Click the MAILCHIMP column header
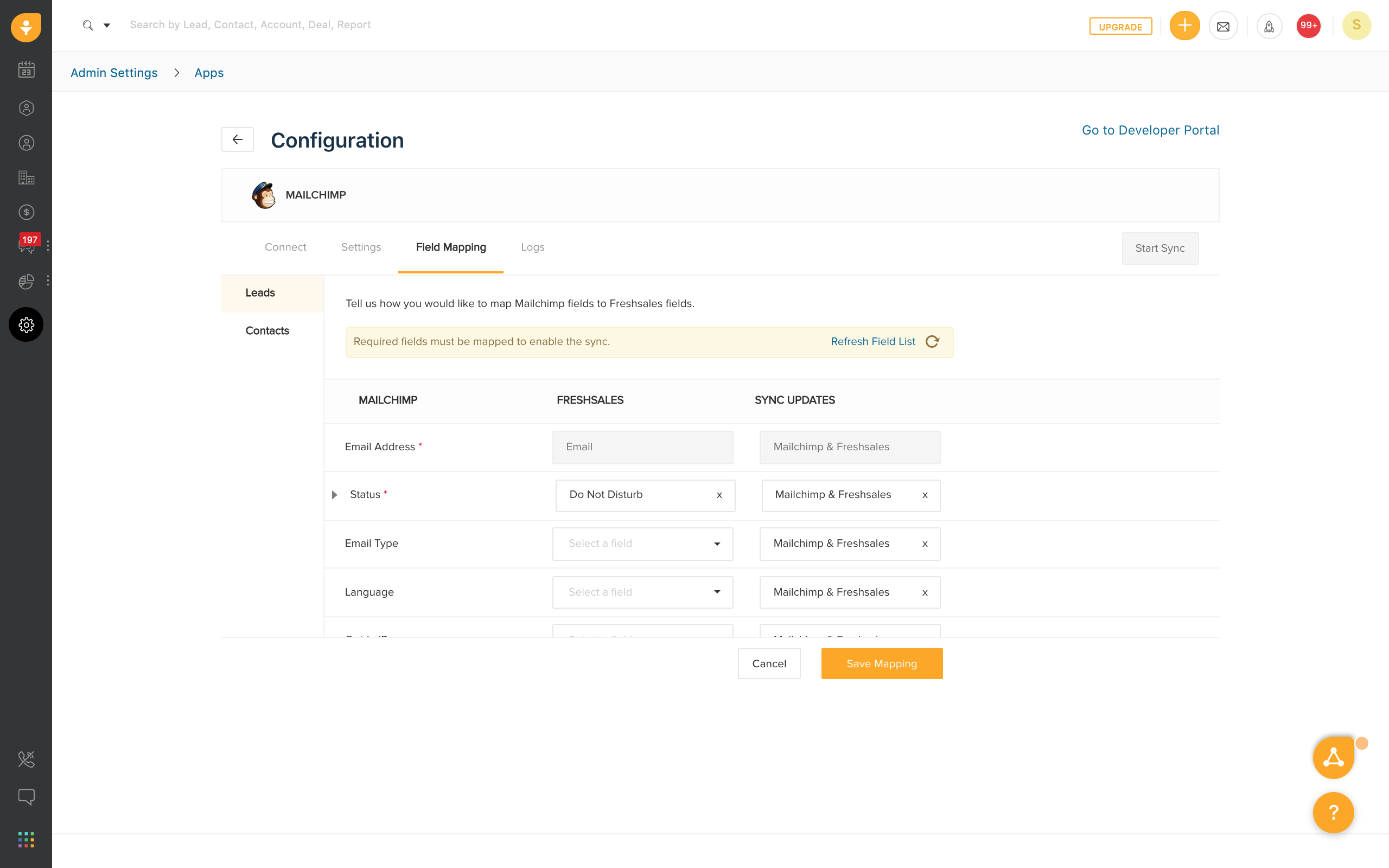1389x868 pixels. pos(387,400)
